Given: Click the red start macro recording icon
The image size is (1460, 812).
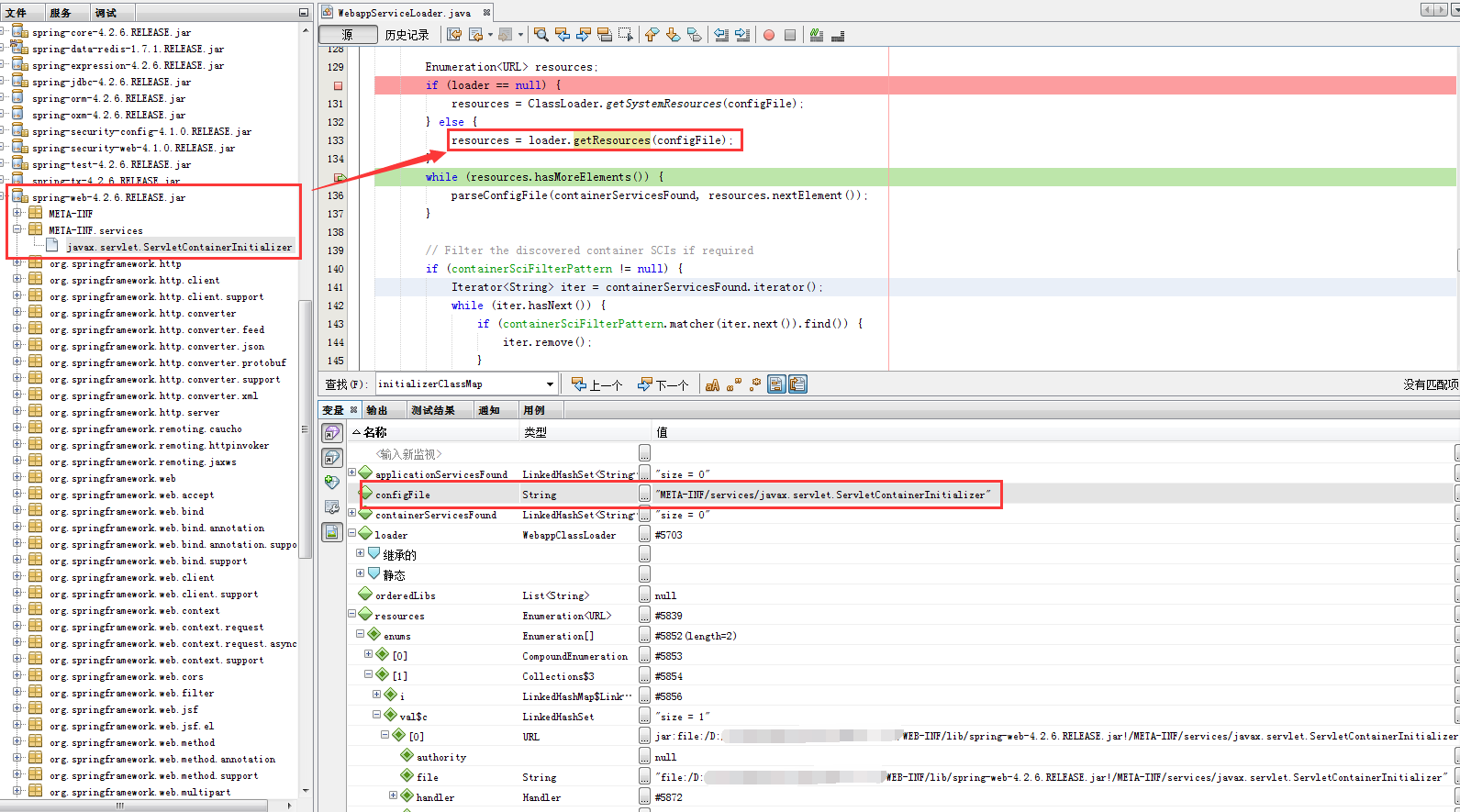Looking at the screenshot, I should [769, 35].
